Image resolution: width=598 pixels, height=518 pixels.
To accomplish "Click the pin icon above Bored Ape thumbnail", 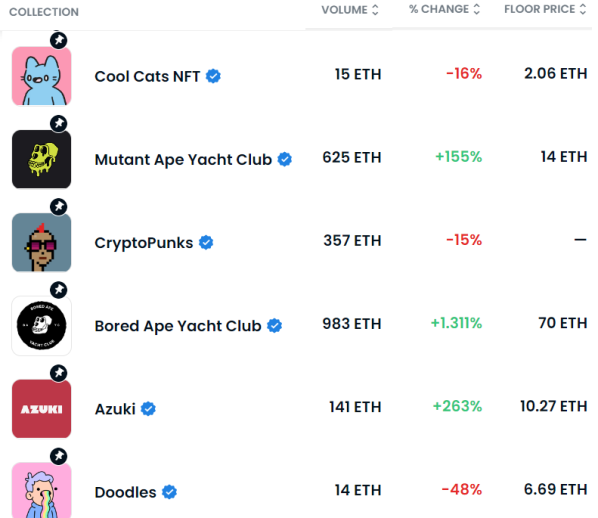I will tap(59, 290).
